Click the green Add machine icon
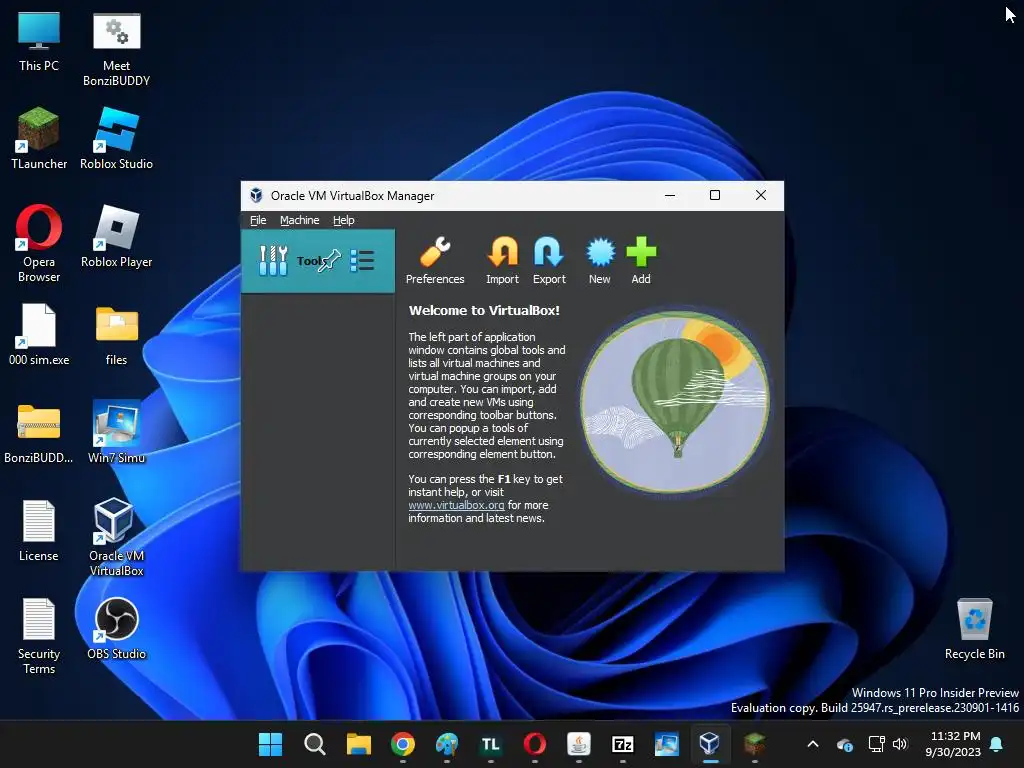 641,261
